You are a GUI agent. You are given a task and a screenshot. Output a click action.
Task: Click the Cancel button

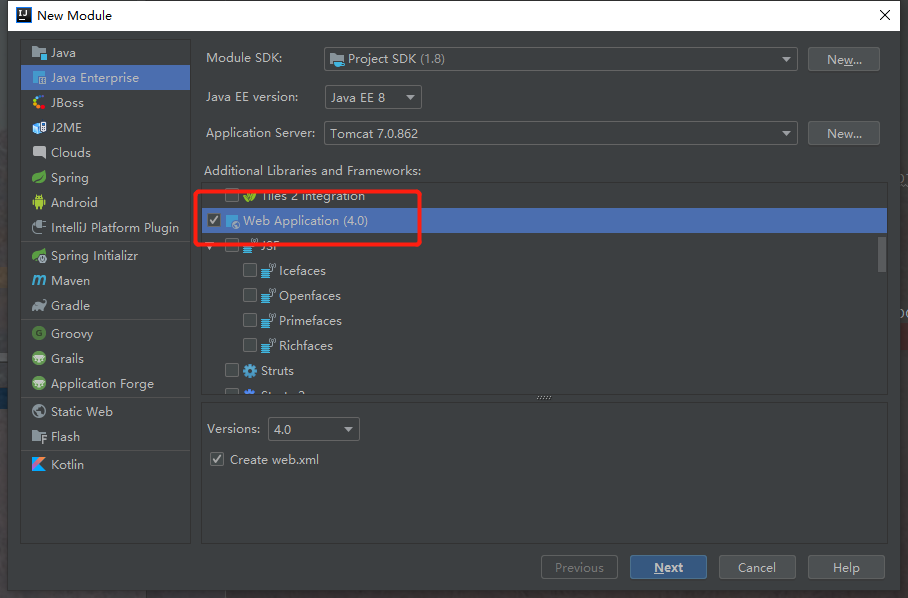tap(757, 567)
